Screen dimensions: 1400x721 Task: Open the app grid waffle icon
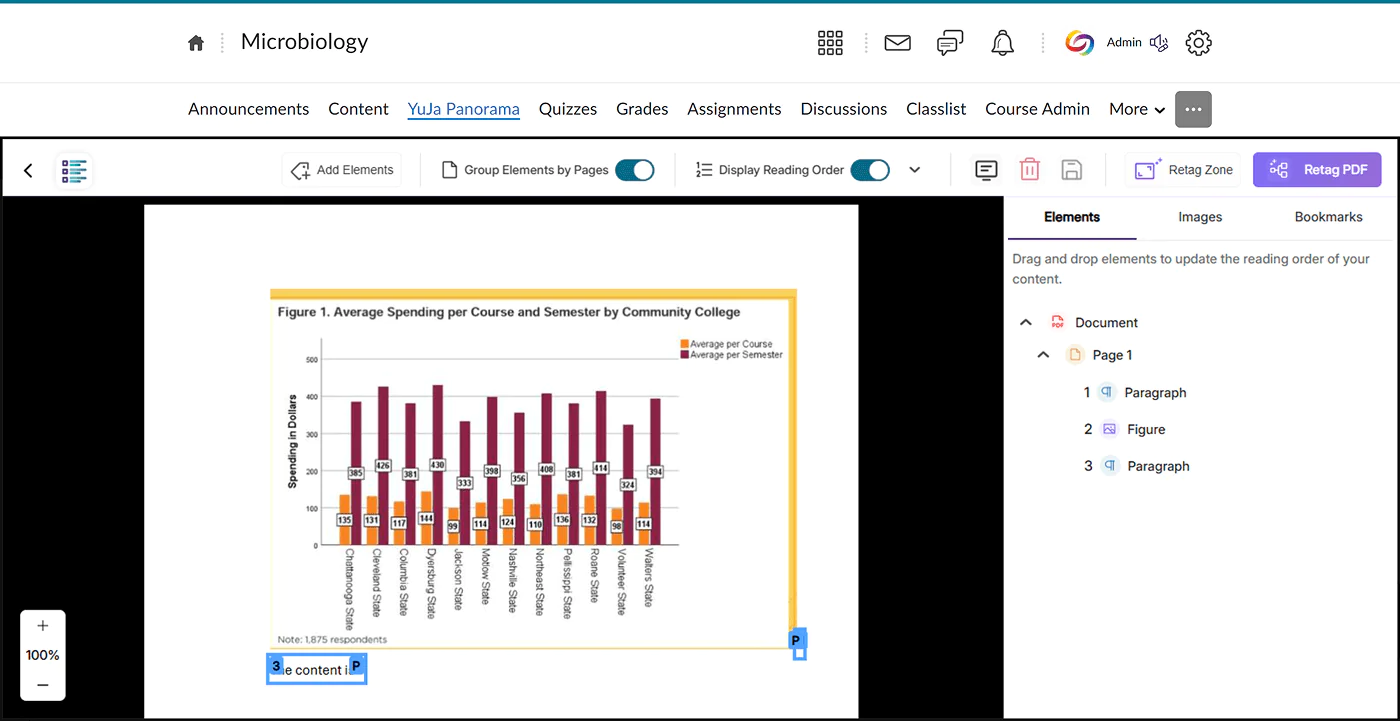coord(830,43)
